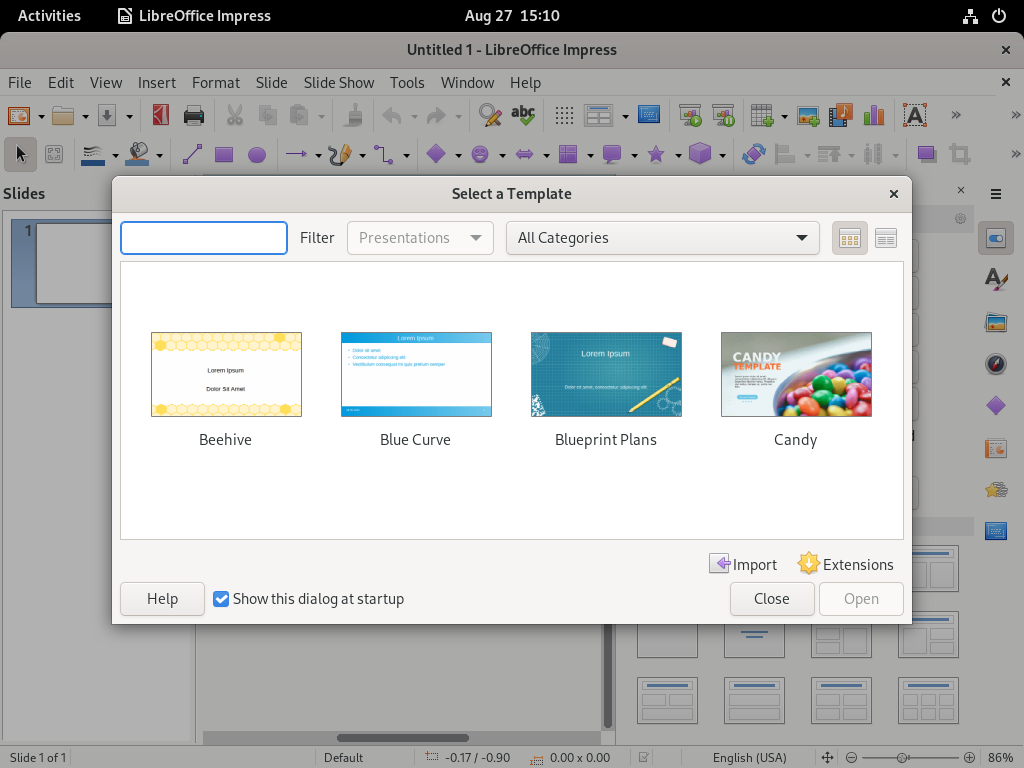Click the Find and Replace icon
1024x768 pixels.
pos(490,116)
